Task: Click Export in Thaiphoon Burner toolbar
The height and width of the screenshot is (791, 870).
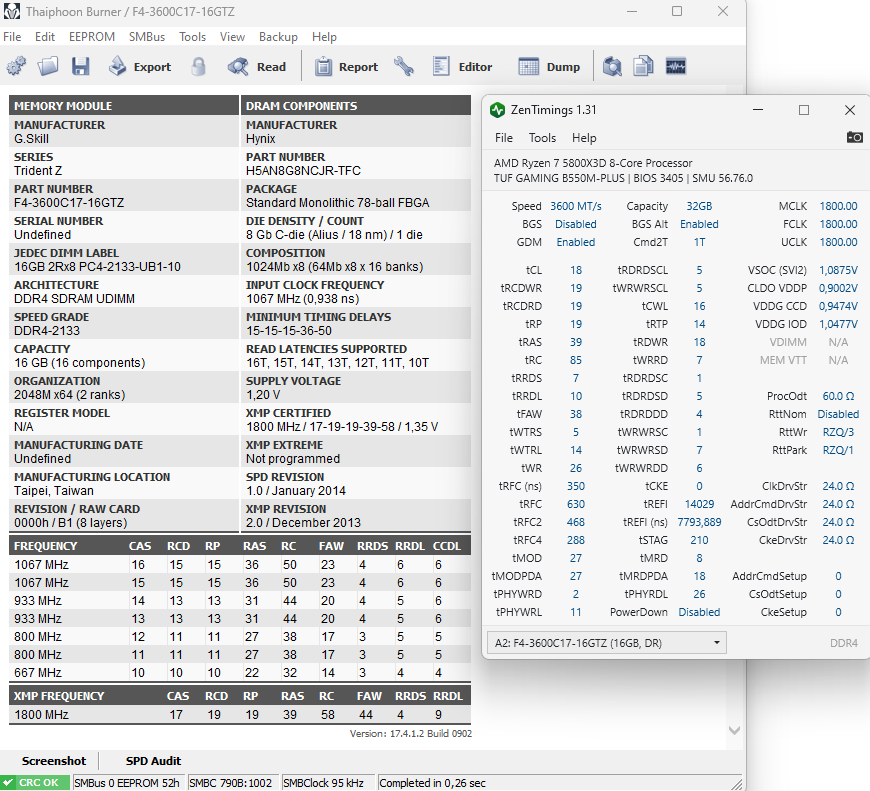Action: point(140,67)
